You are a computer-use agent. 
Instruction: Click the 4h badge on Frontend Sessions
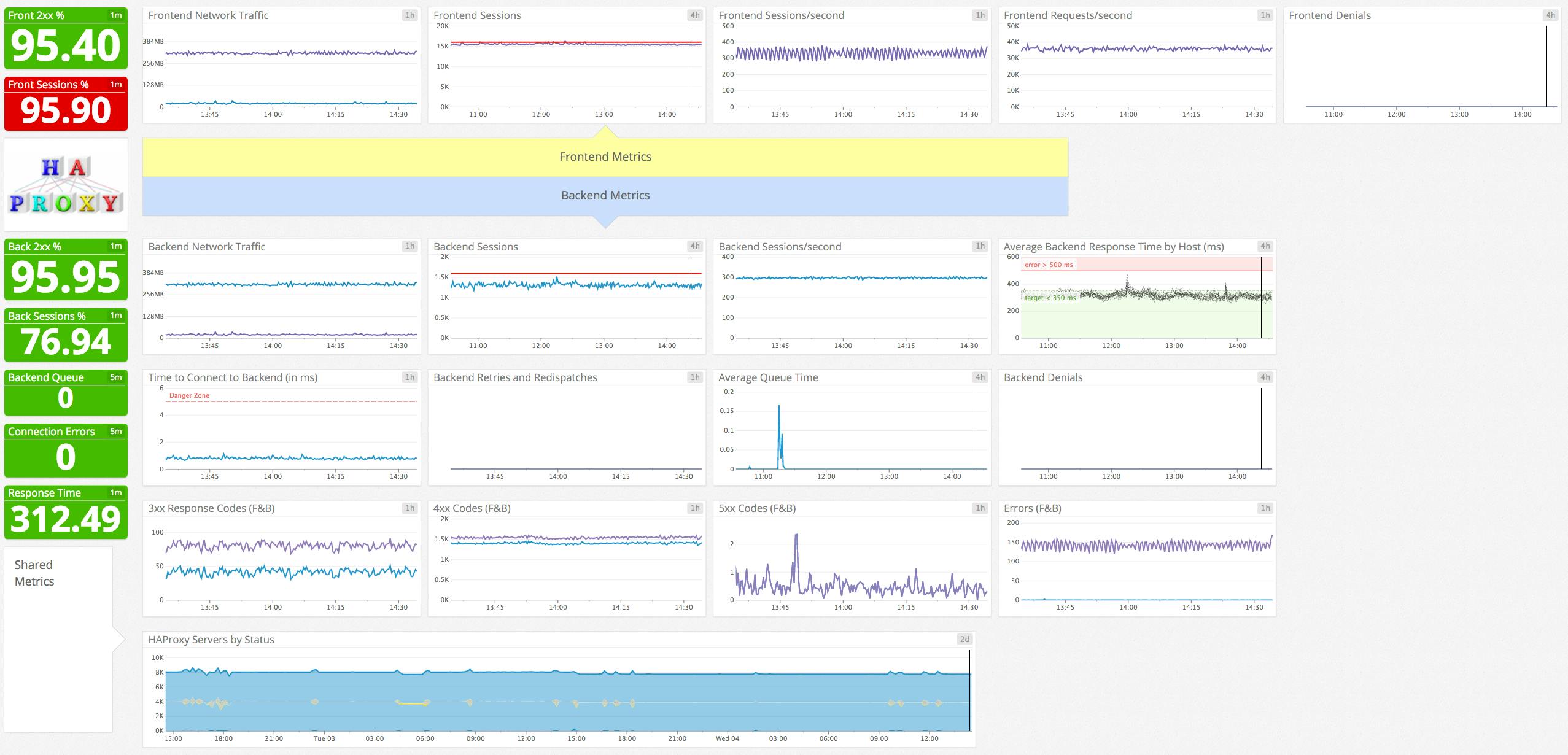point(695,15)
